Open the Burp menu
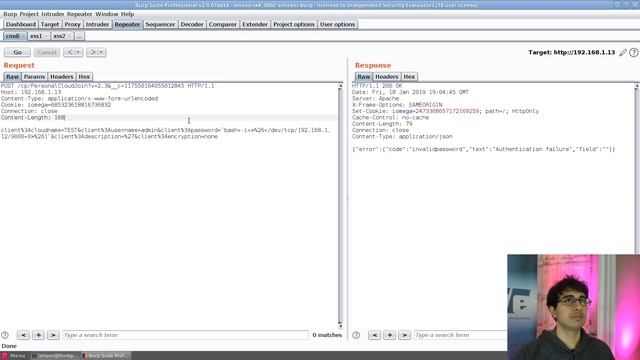This screenshot has width=640, height=360. 10,14
